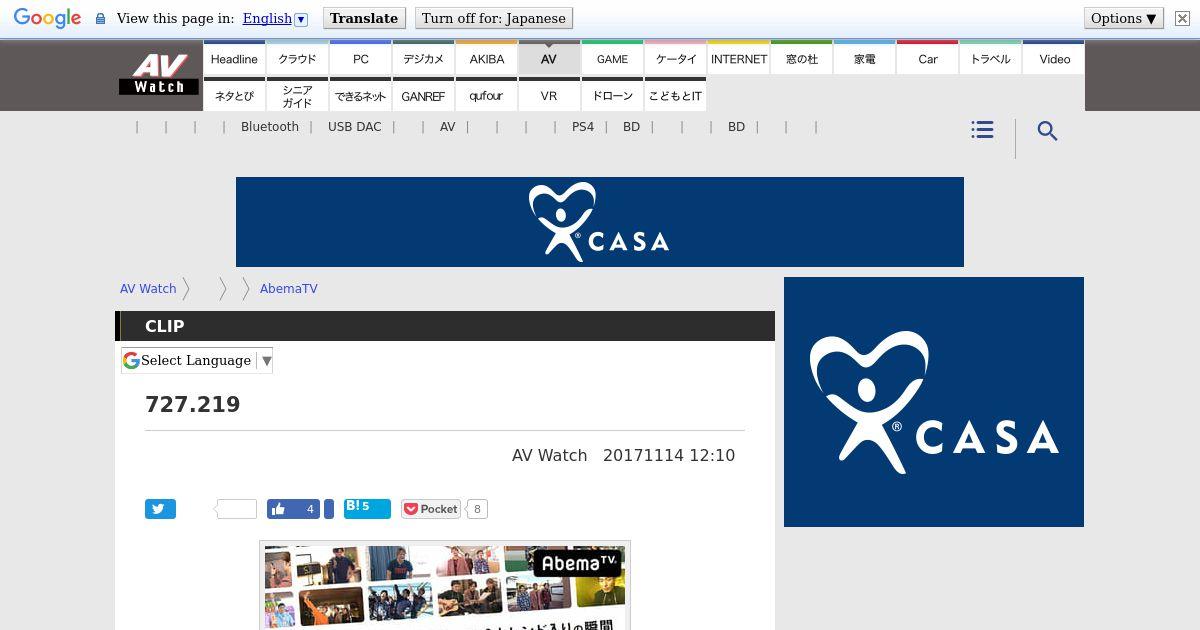Open the GANREF tab
This screenshot has width=1200, height=630.
[x=424, y=95]
